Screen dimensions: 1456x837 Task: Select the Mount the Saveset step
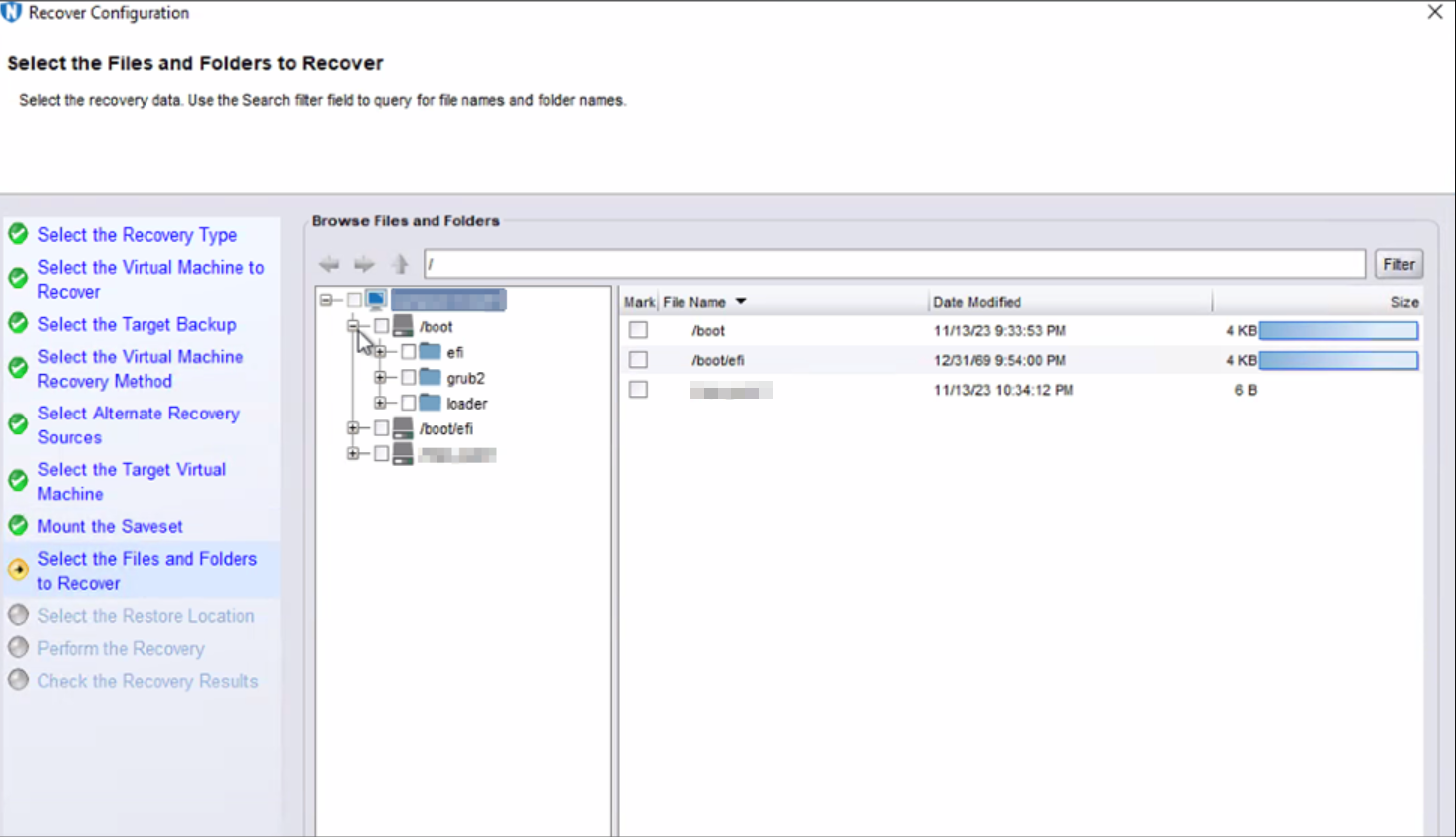pyautogui.click(x=110, y=526)
